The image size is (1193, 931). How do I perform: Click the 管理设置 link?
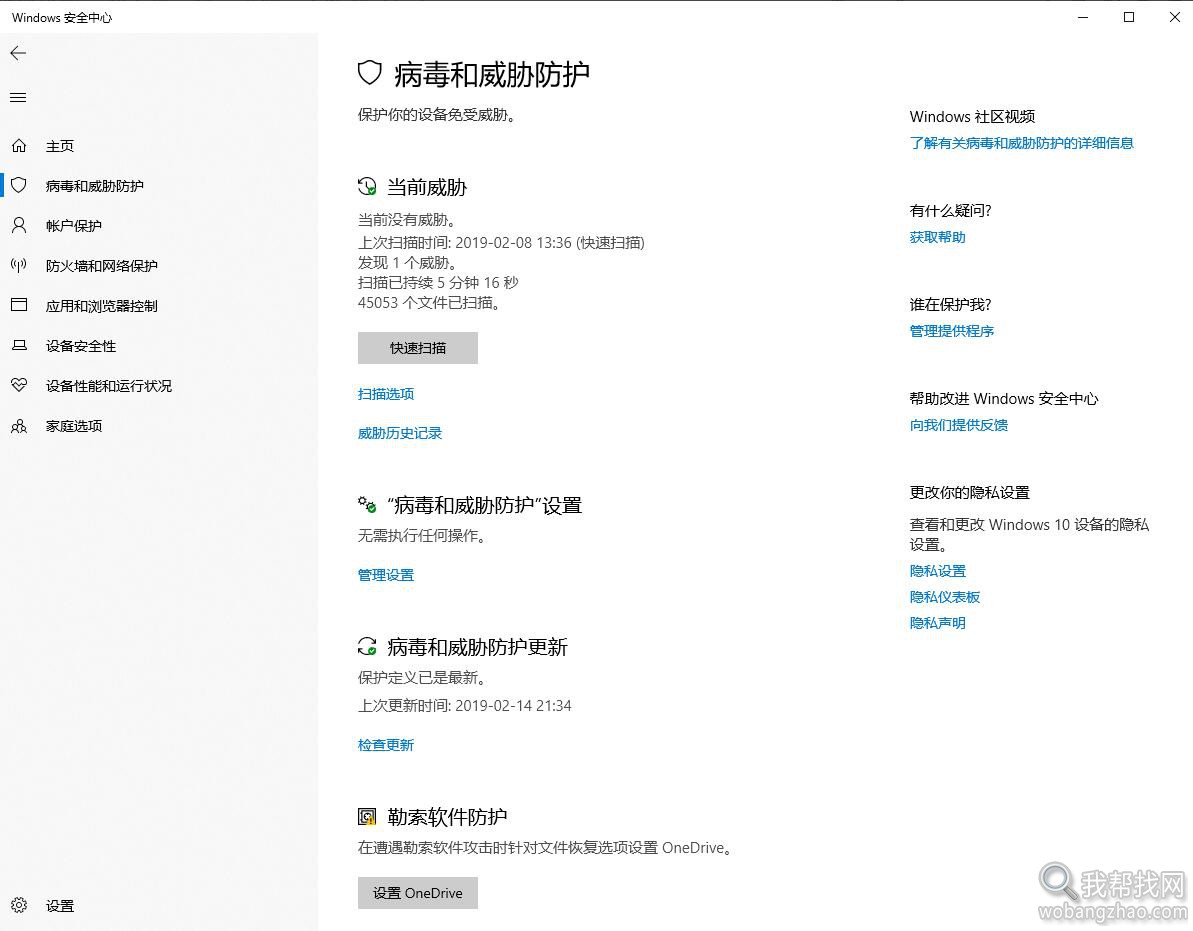point(386,575)
